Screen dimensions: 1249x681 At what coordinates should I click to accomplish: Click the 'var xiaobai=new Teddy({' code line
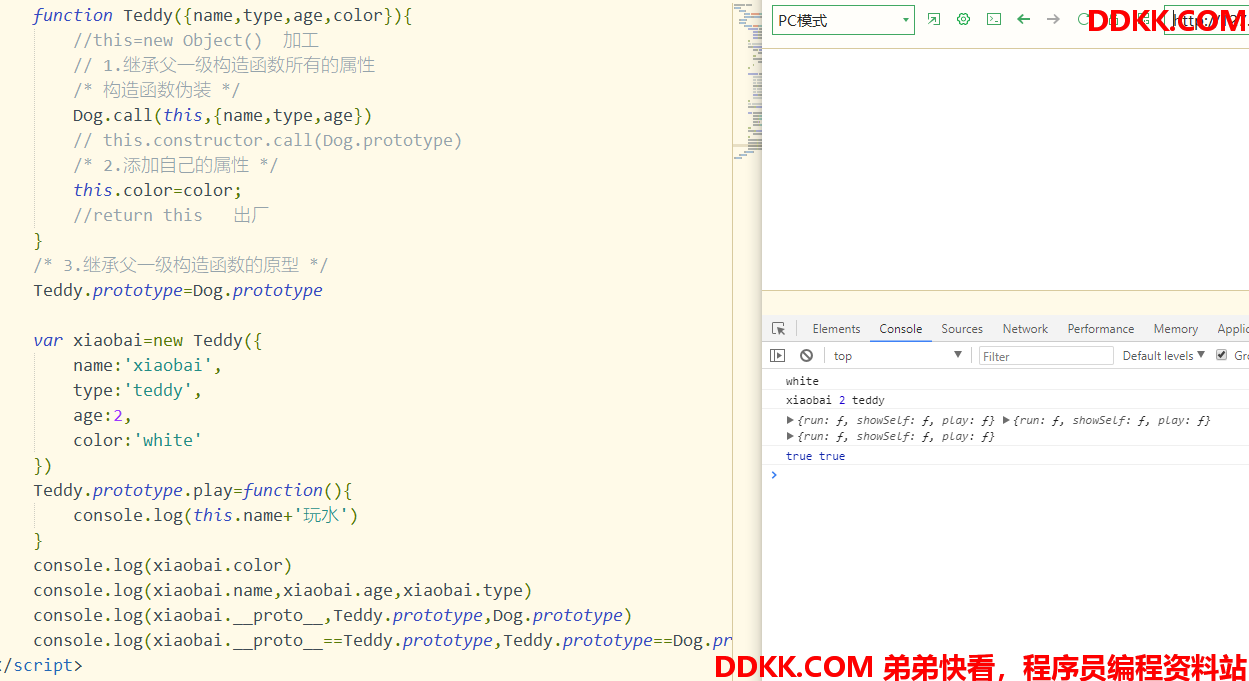148,340
